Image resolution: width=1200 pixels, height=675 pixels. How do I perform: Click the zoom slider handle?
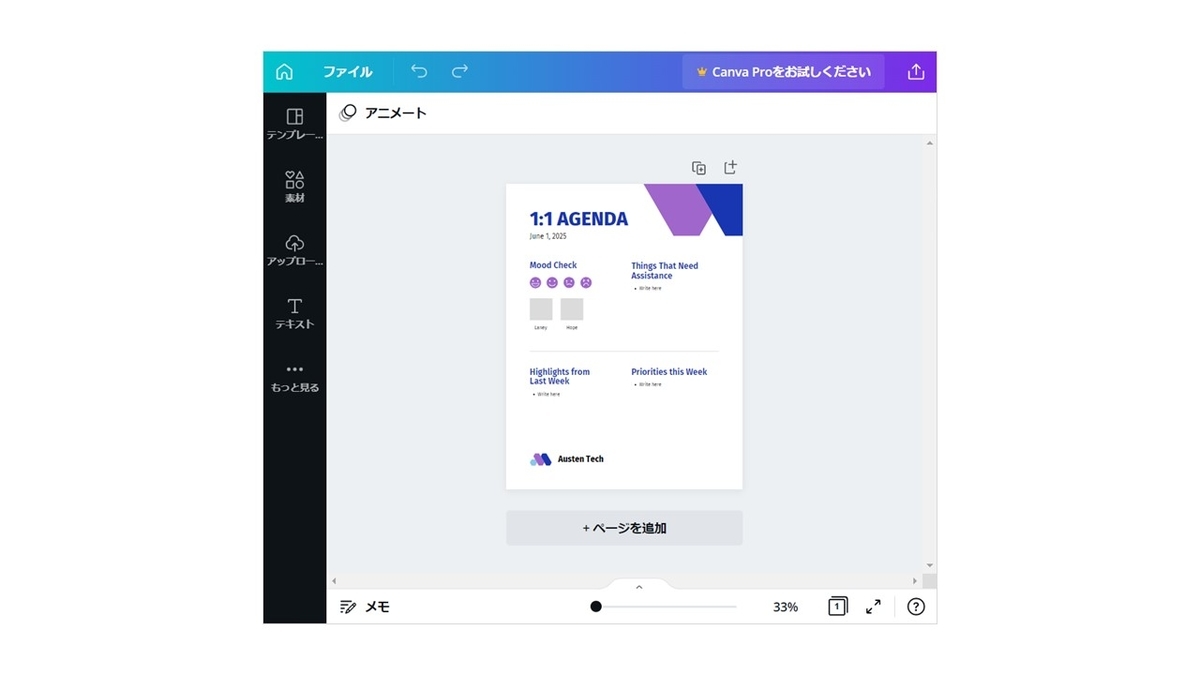(x=596, y=606)
